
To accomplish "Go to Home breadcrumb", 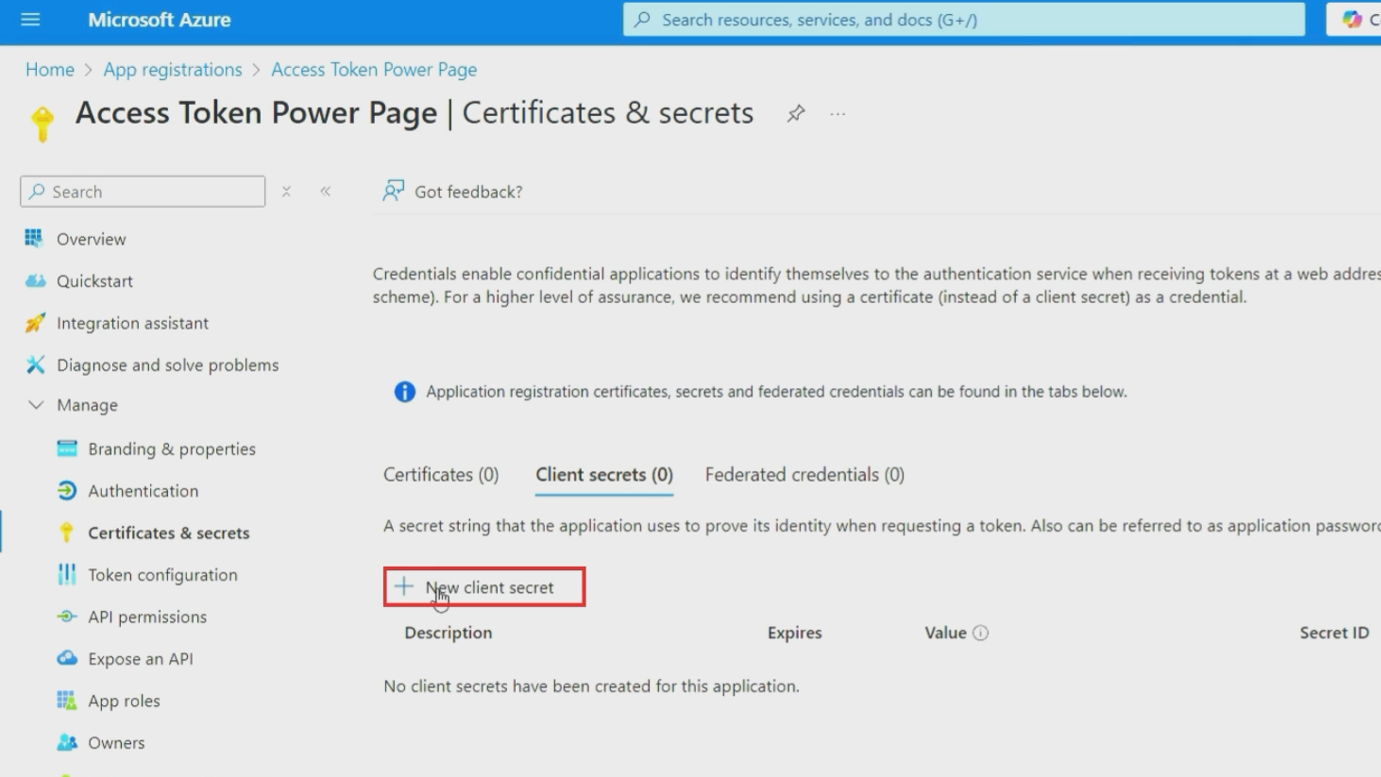I will pos(50,70).
